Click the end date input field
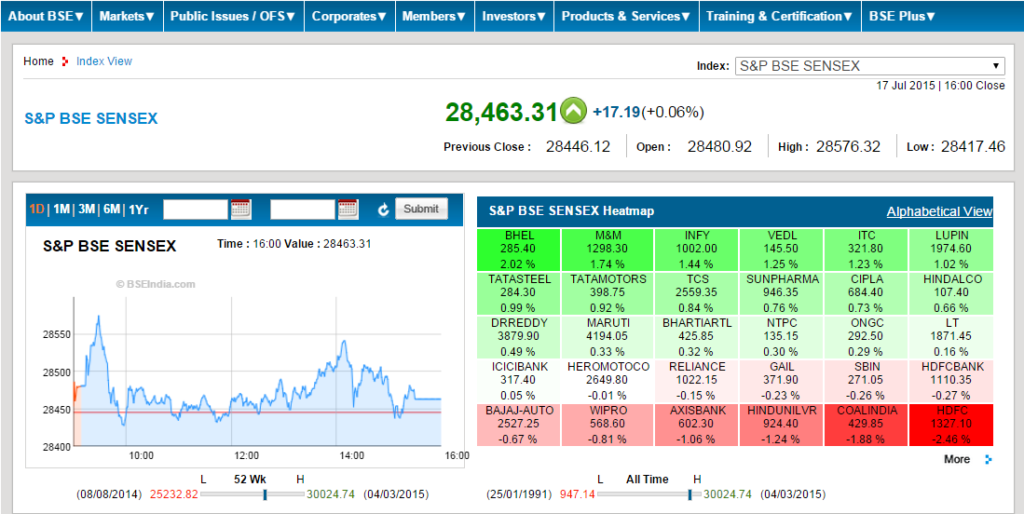 [x=303, y=210]
